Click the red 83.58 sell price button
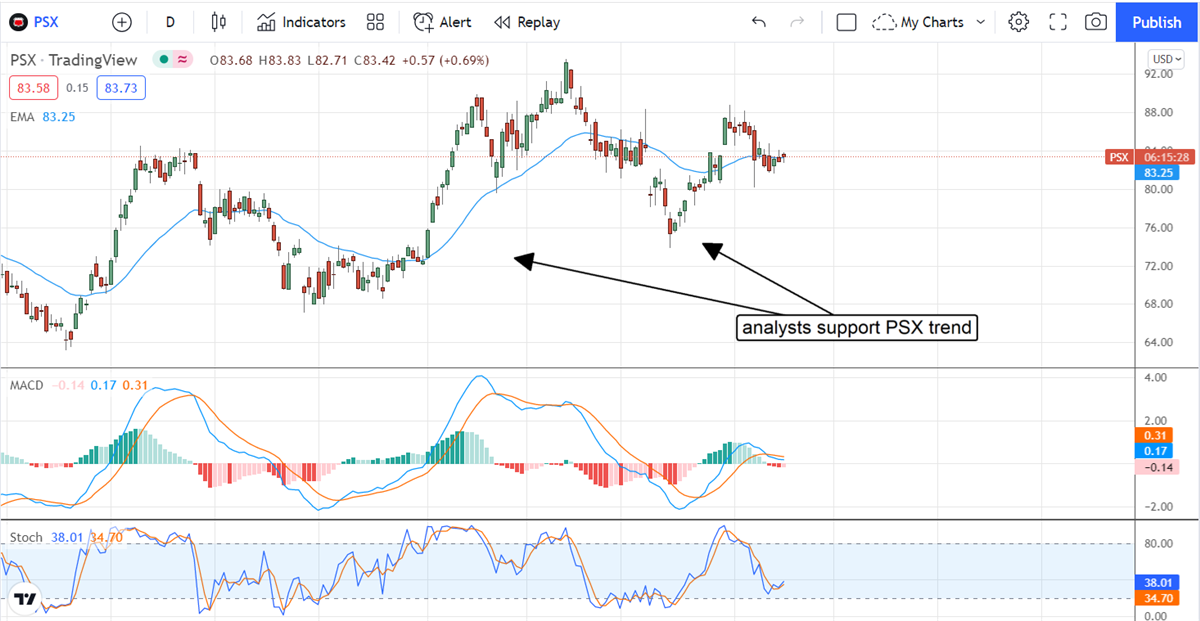 point(34,88)
